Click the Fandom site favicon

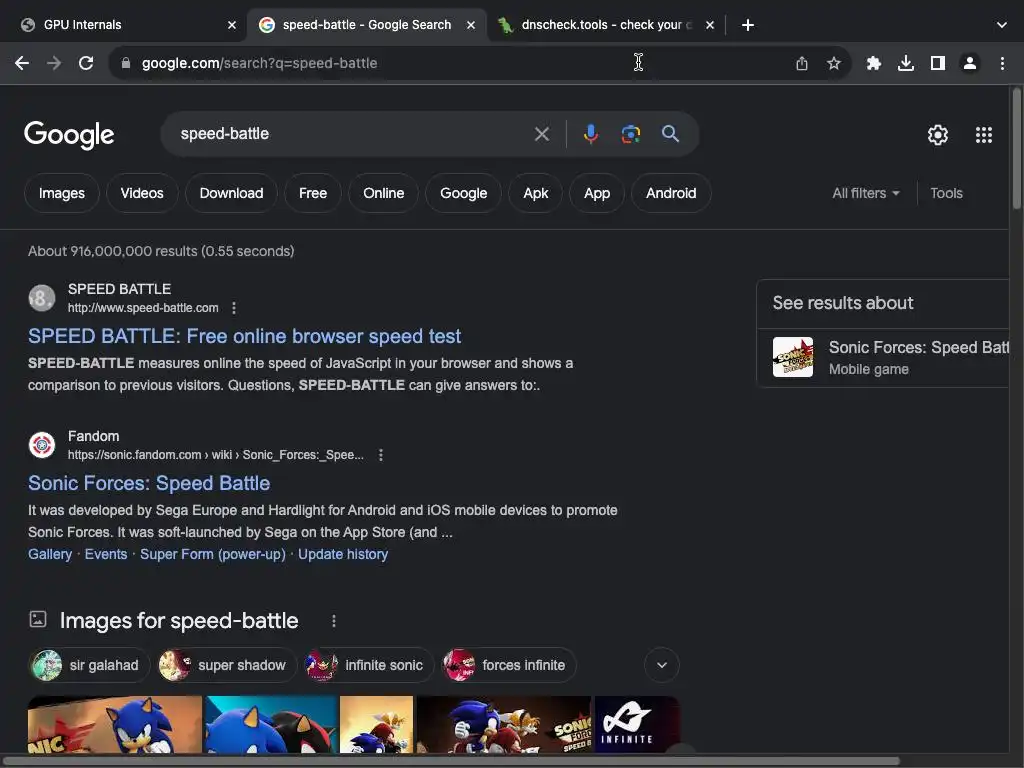coord(42,445)
